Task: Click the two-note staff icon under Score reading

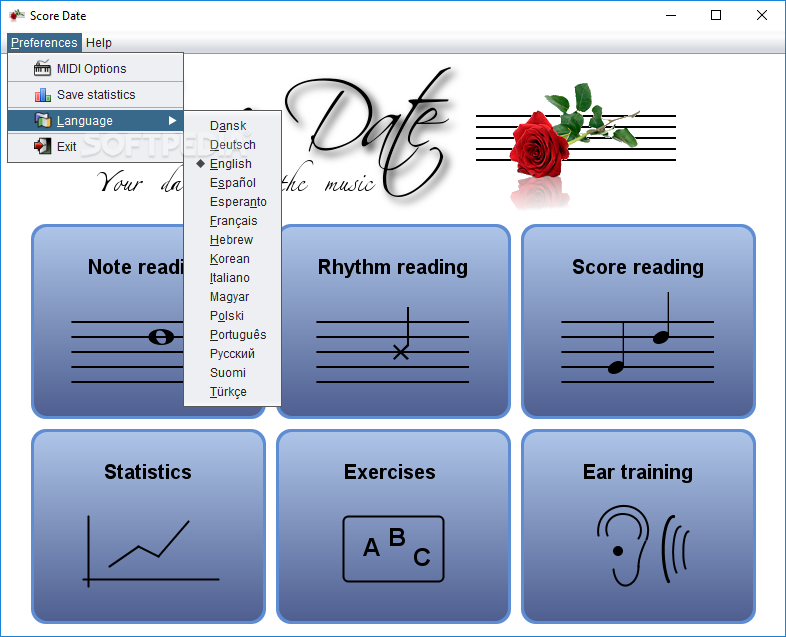Action: [x=637, y=337]
